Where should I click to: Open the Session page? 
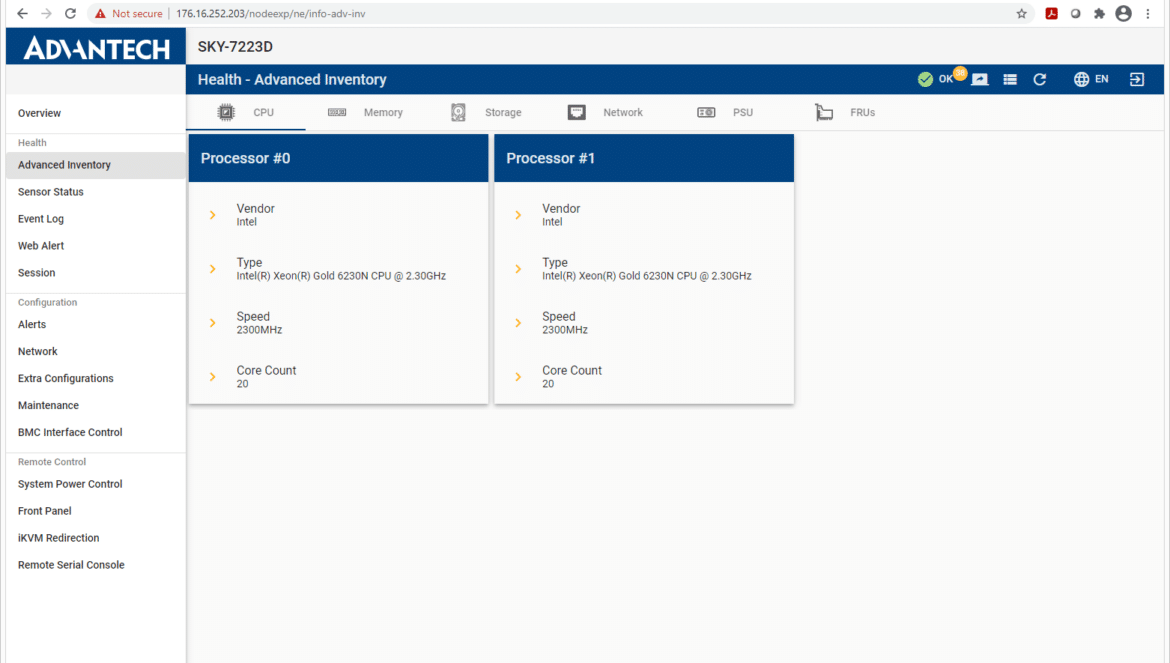[x=96, y=273]
